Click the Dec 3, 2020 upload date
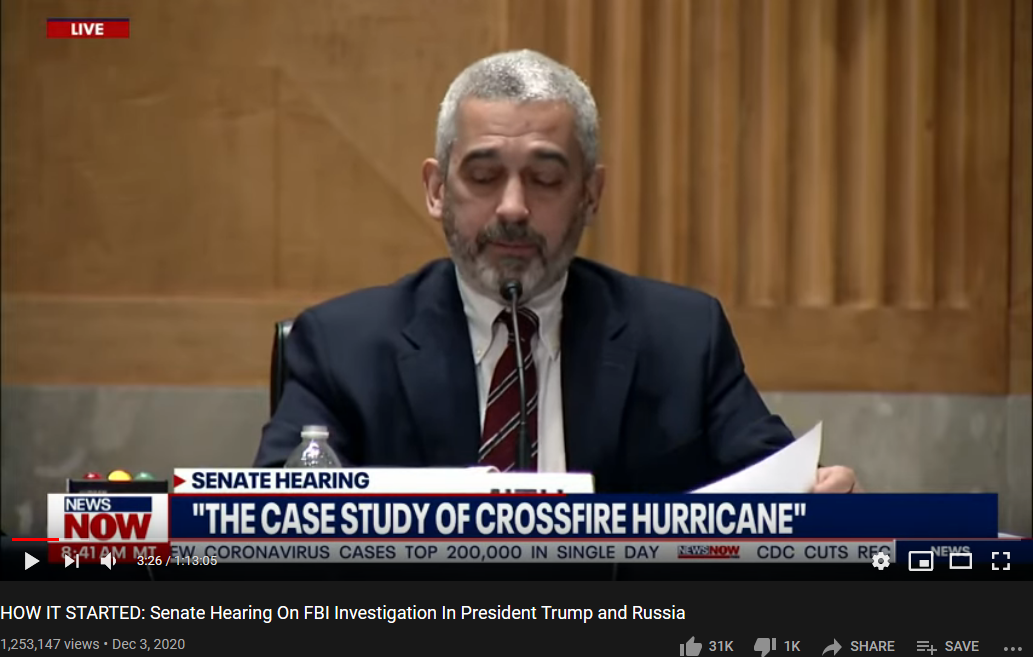This screenshot has width=1033, height=657. (148, 644)
